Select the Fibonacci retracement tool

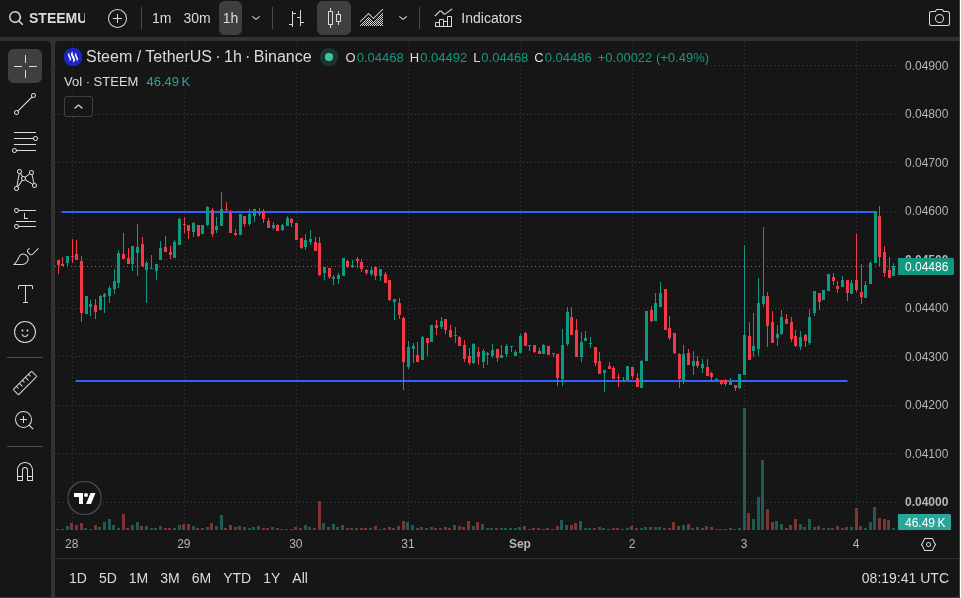point(25,142)
